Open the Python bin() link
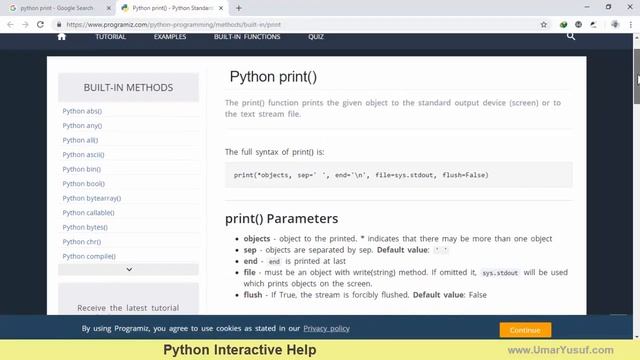Viewport: 640px width, 360px height. pyautogui.click(x=82, y=169)
